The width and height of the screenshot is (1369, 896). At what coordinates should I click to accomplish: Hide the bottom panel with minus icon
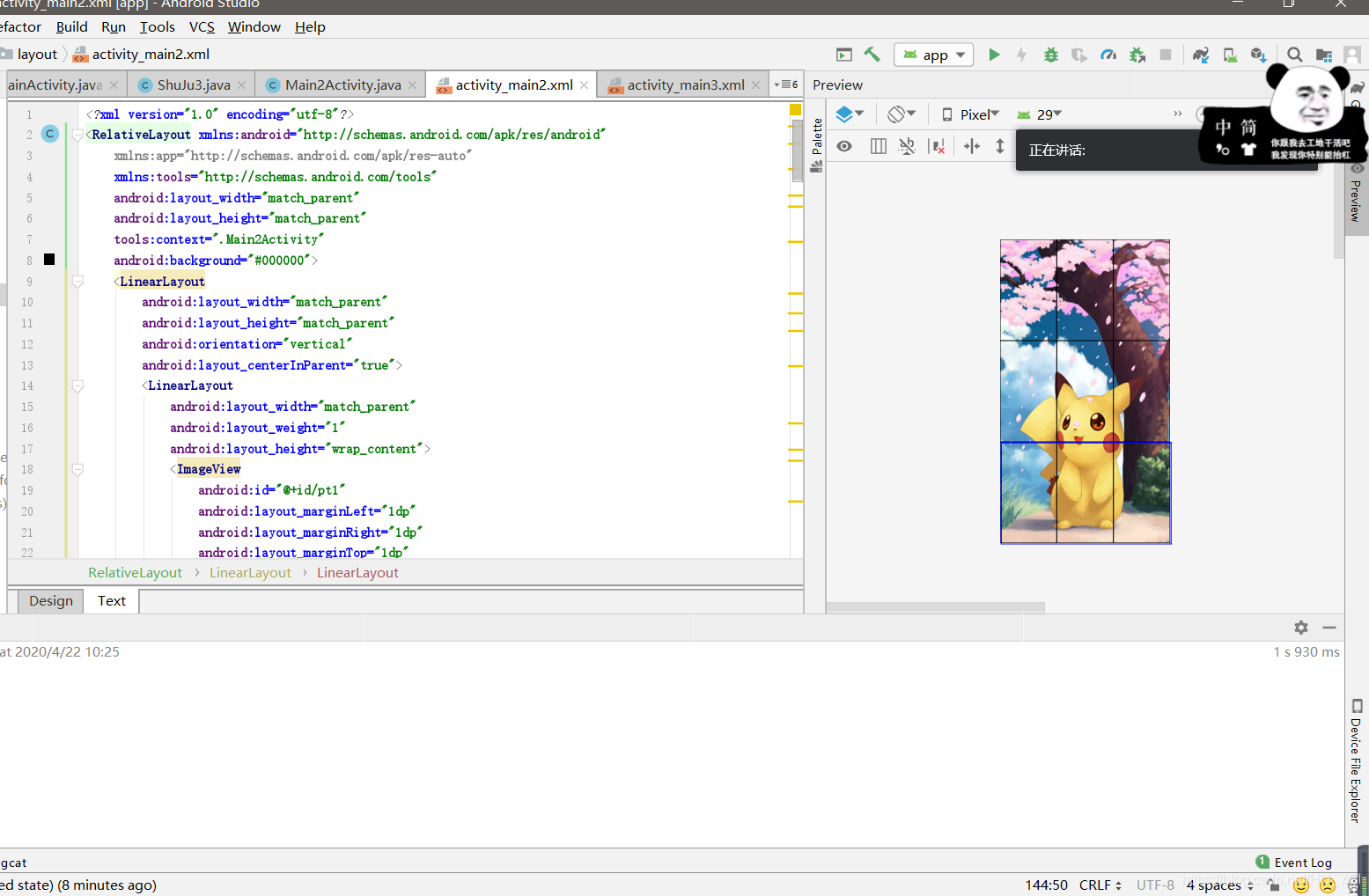tap(1329, 628)
